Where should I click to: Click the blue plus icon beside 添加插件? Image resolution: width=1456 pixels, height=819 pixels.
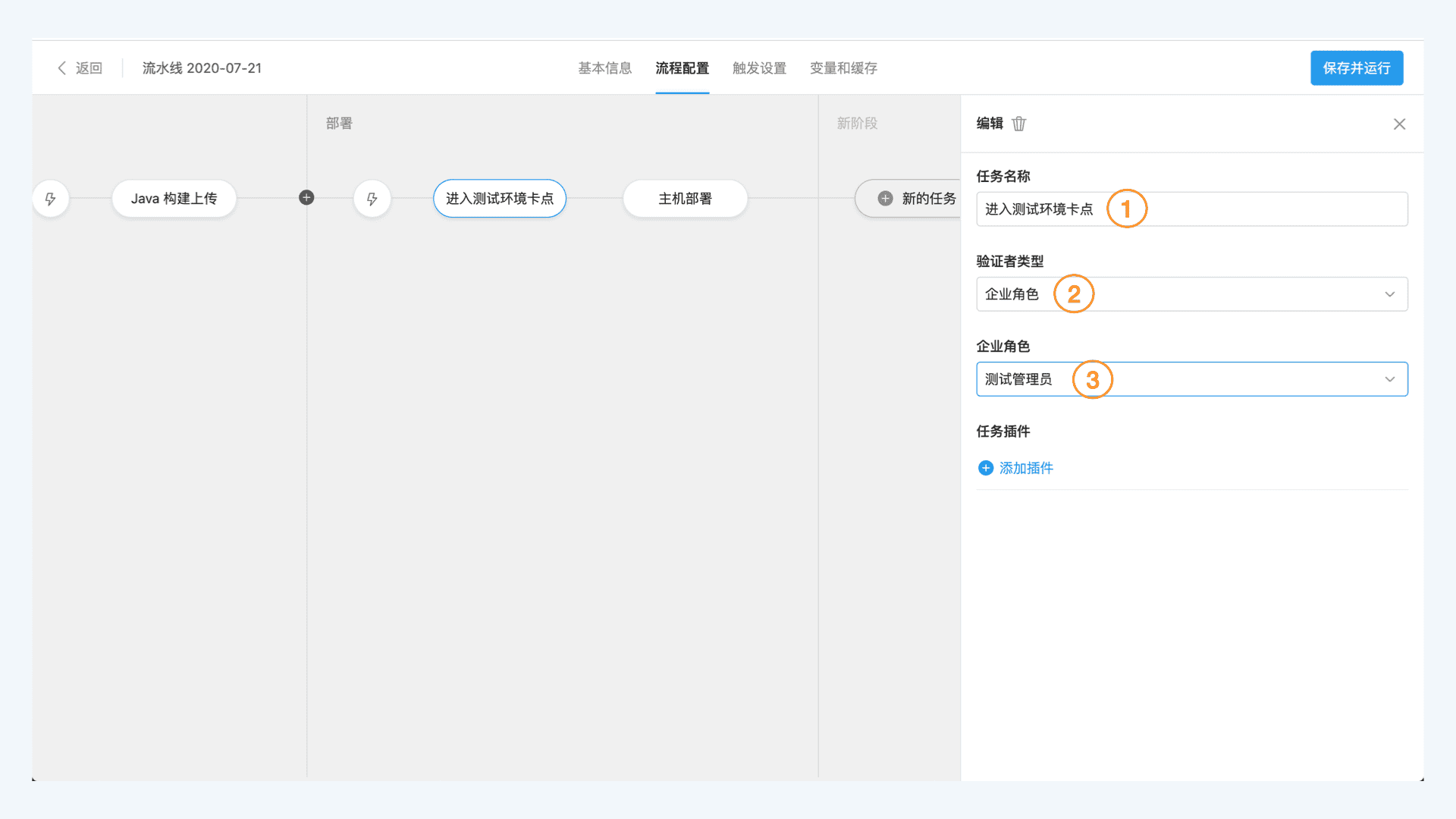click(x=985, y=468)
